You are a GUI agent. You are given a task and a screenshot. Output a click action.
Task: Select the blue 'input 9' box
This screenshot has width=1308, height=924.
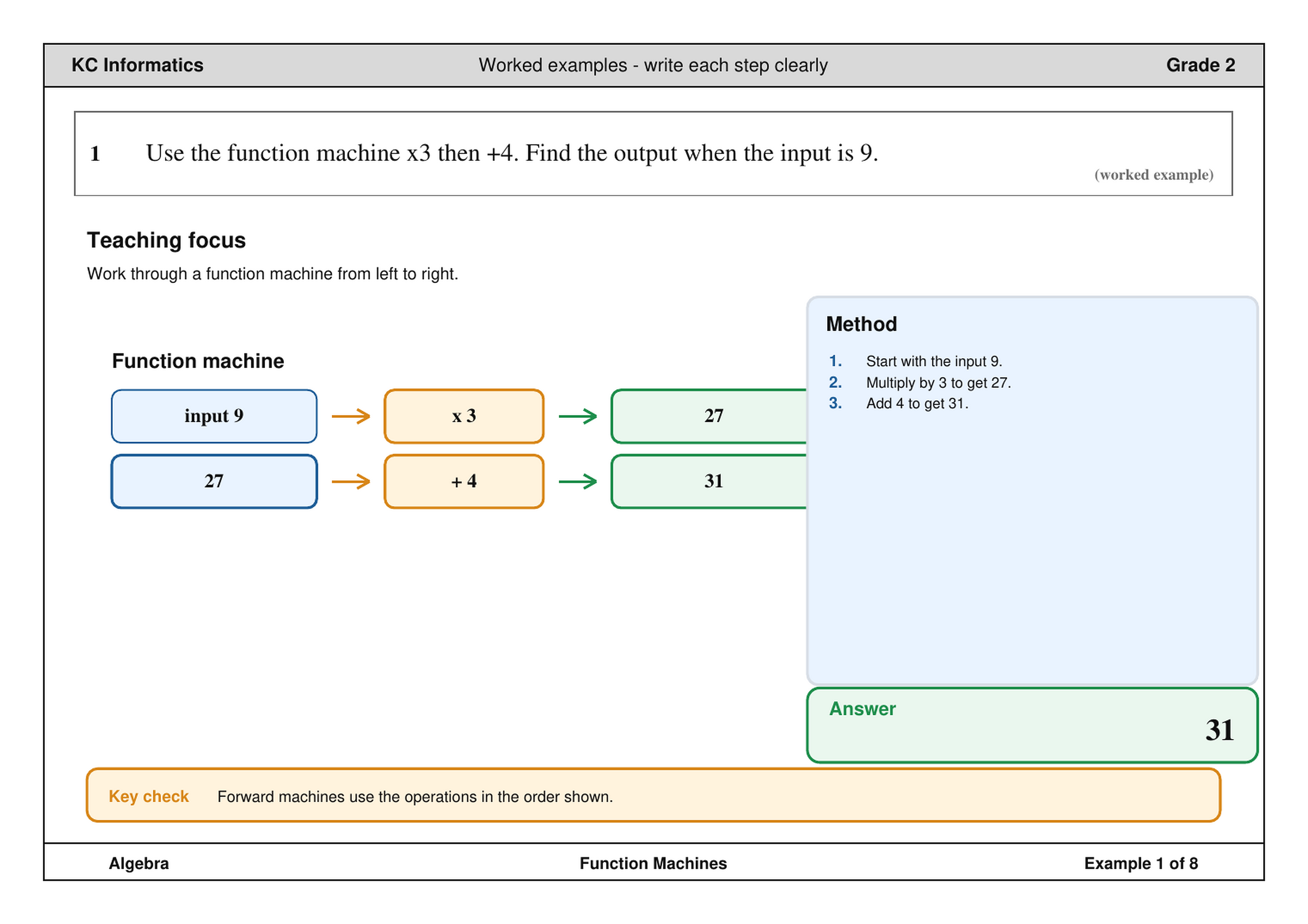coord(214,416)
